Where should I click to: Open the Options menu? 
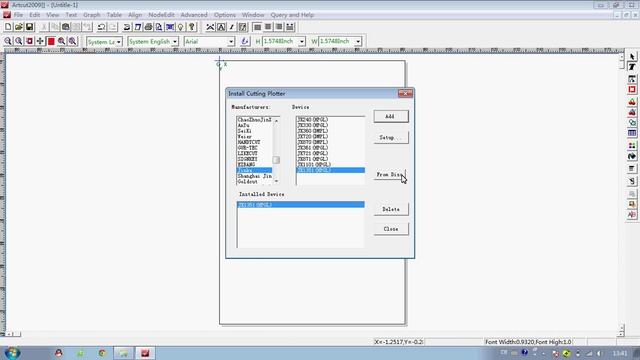225,15
